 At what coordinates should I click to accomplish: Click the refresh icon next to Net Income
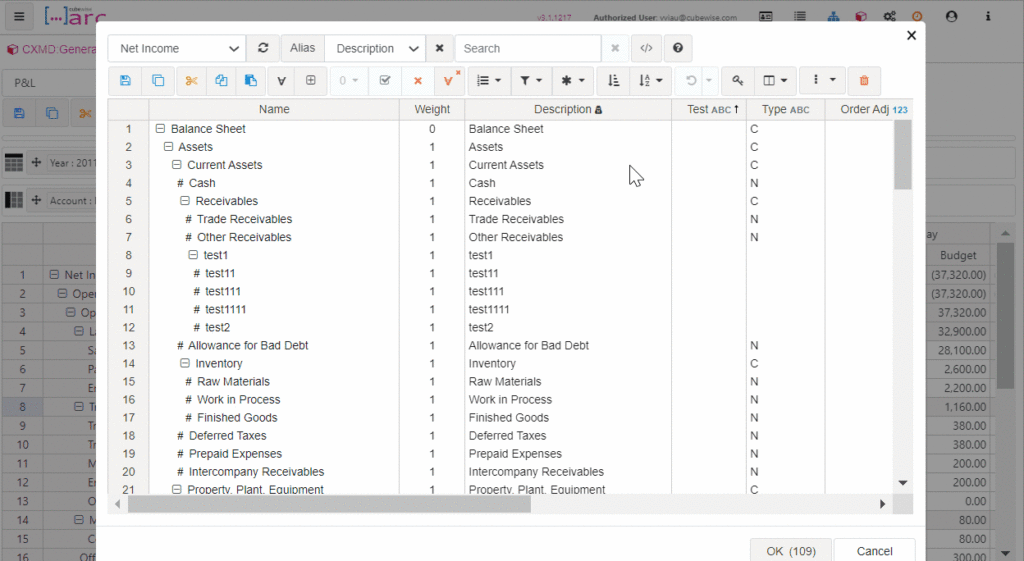263,48
